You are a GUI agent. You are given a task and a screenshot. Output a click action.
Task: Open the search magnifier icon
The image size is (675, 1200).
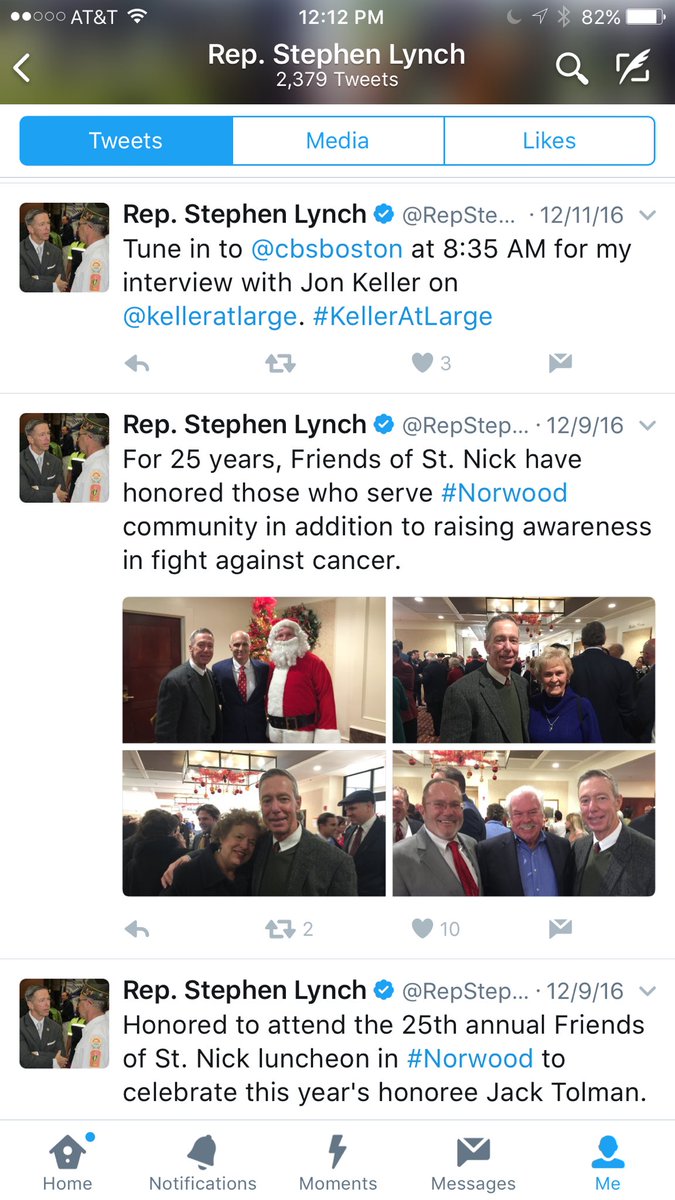point(571,68)
